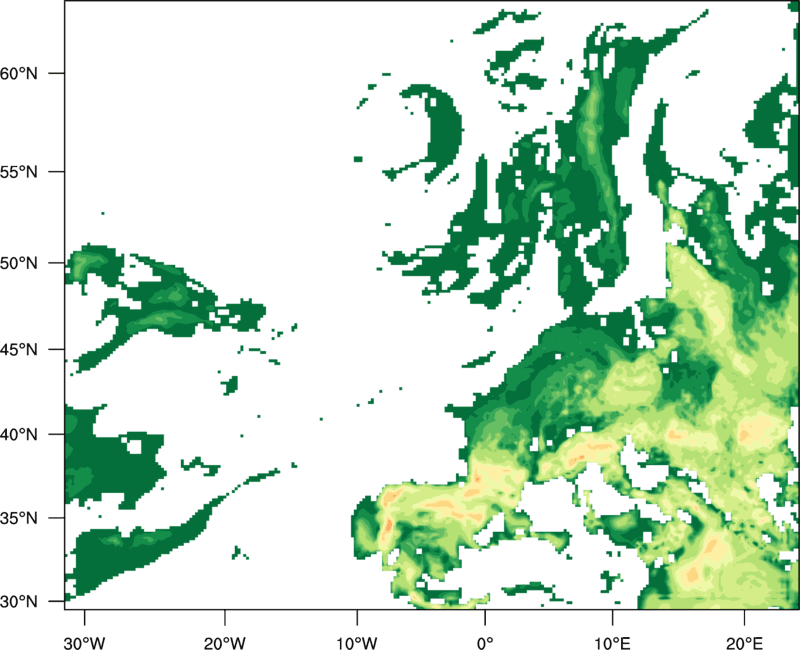The image size is (800, 650).
Task: Click the 10°W longitude label
Action: tap(357, 643)
